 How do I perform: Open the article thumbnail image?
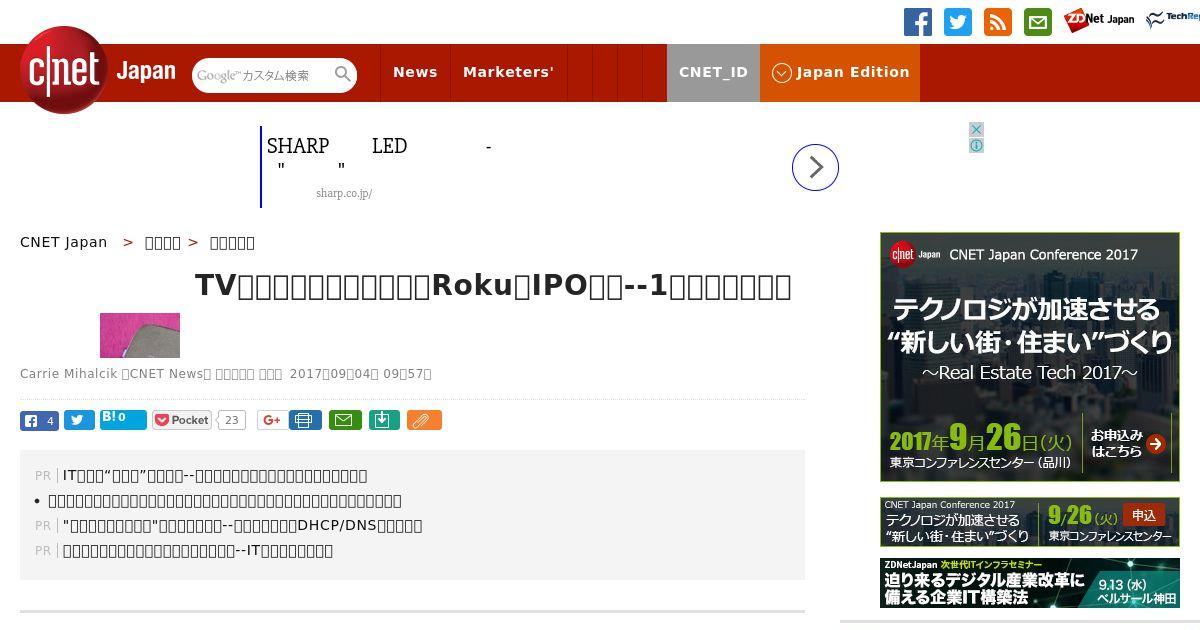pyautogui.click(x=140, y=335)
